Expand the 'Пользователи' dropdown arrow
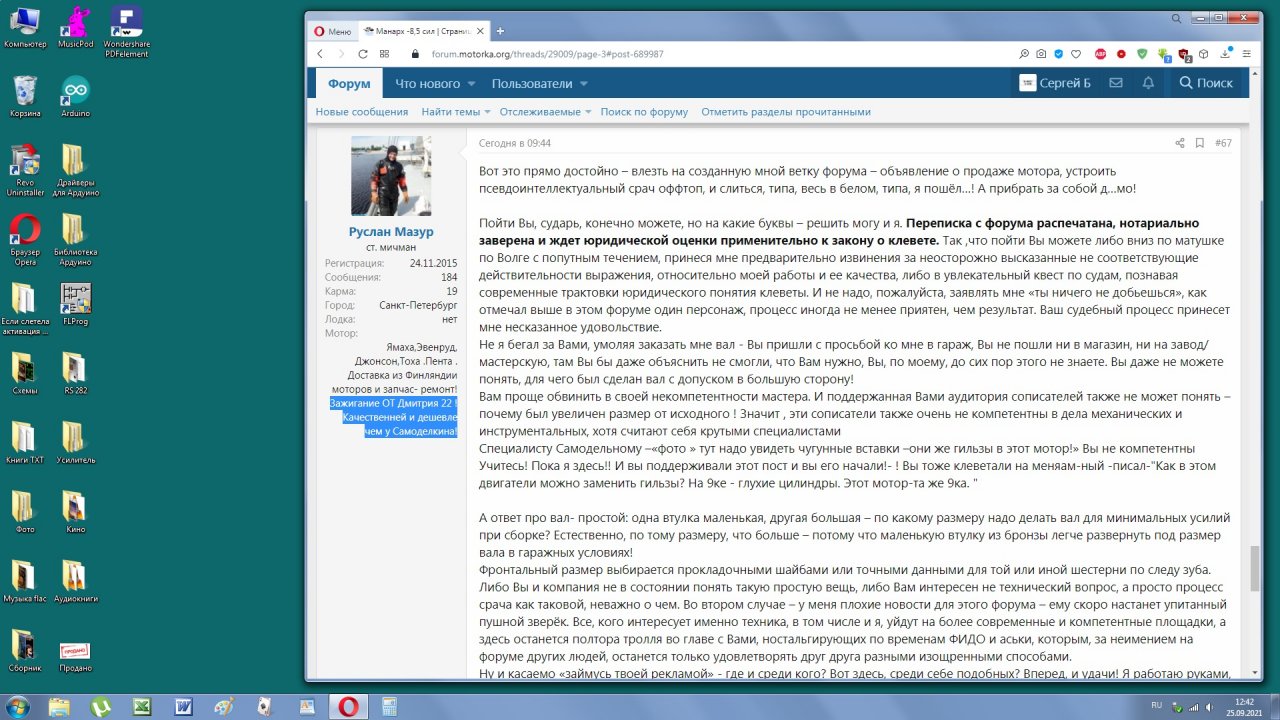Viewport: 1280px width, 720px height. (583, 84)
